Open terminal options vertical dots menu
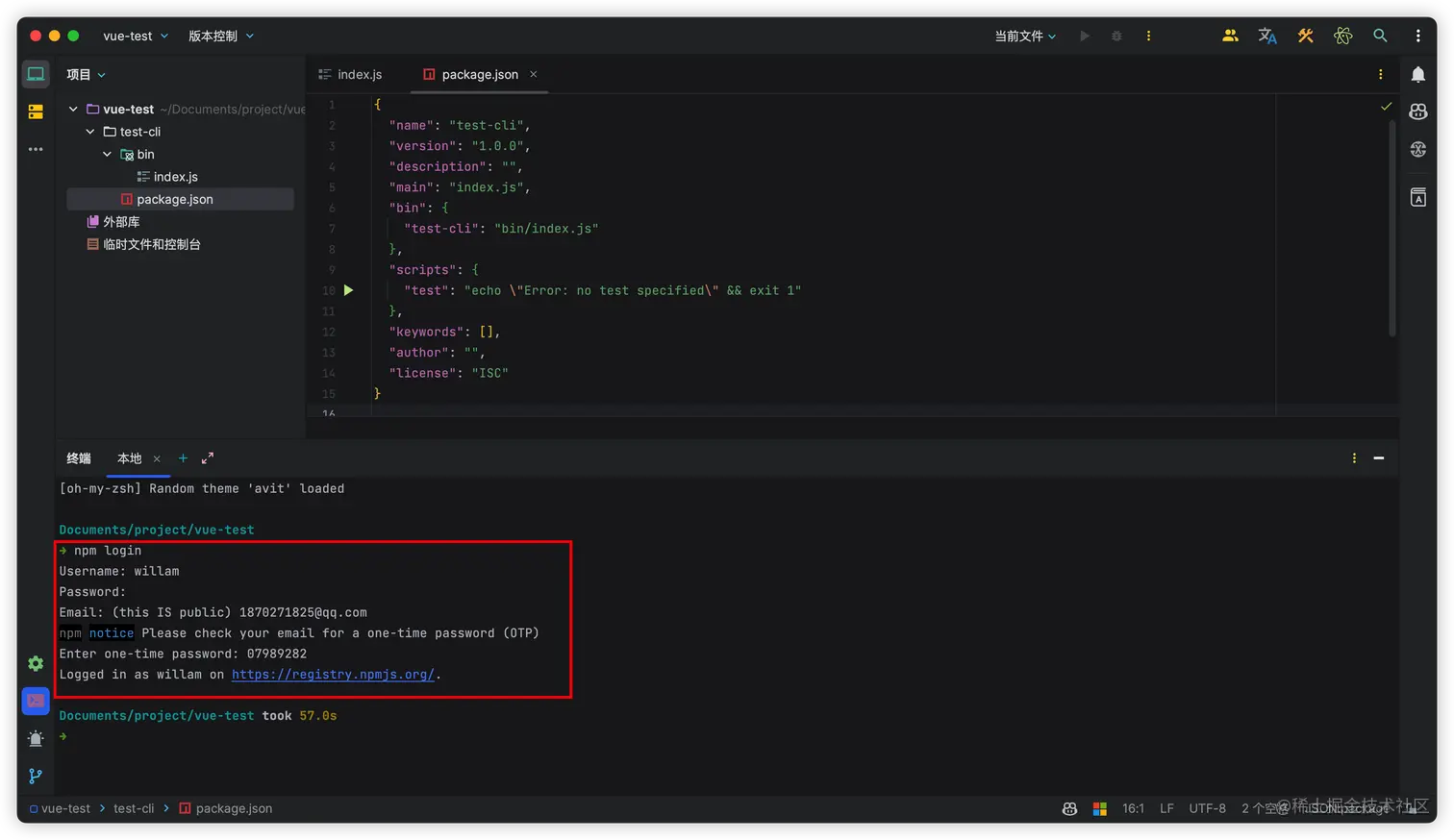1454x840 pixels. point(1354,458)
